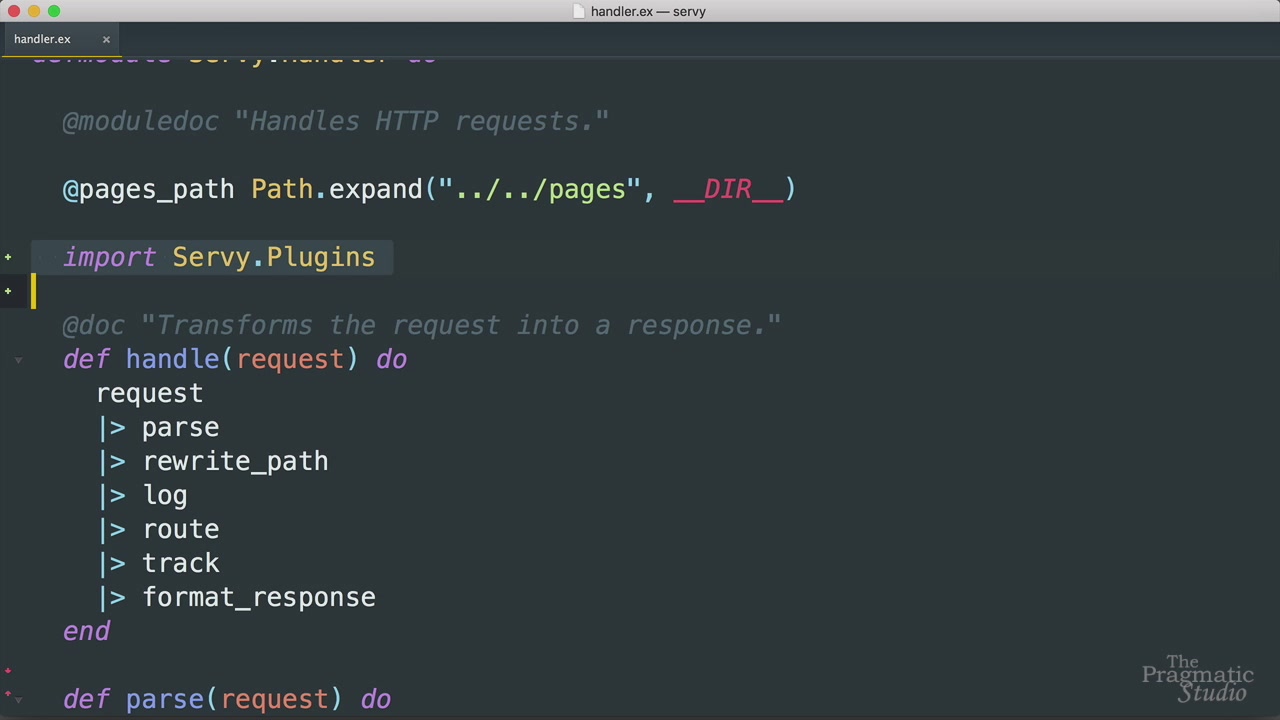Click 'parse' in 'def parse(request) do'

[x=164, y=700]
